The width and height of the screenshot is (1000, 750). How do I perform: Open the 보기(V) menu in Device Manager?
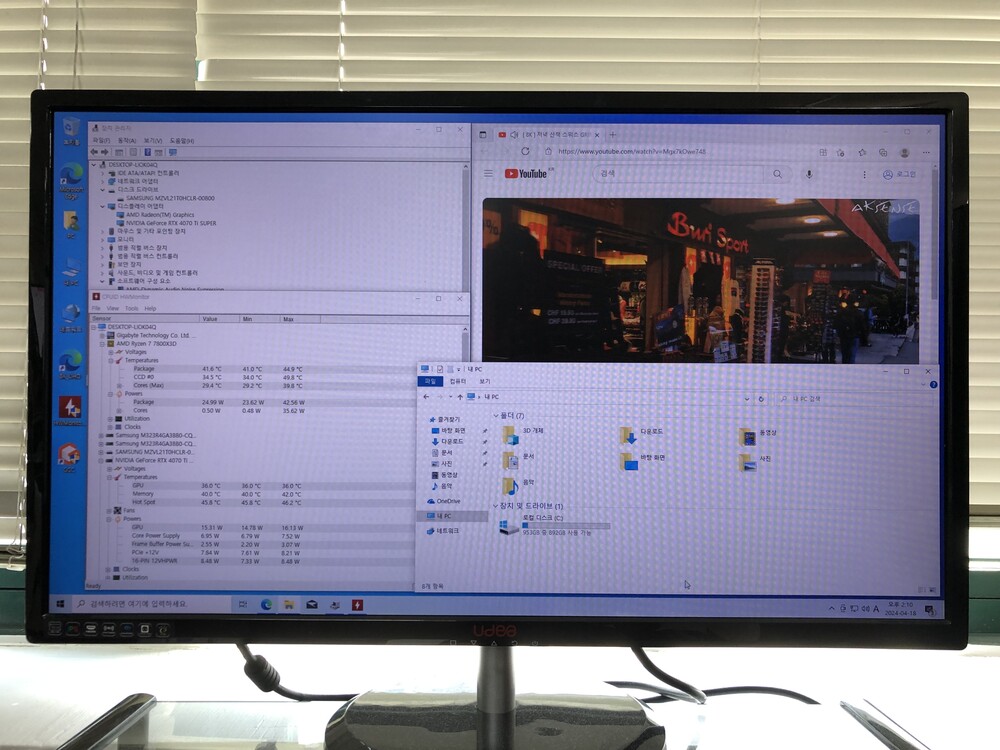(152, 141)
